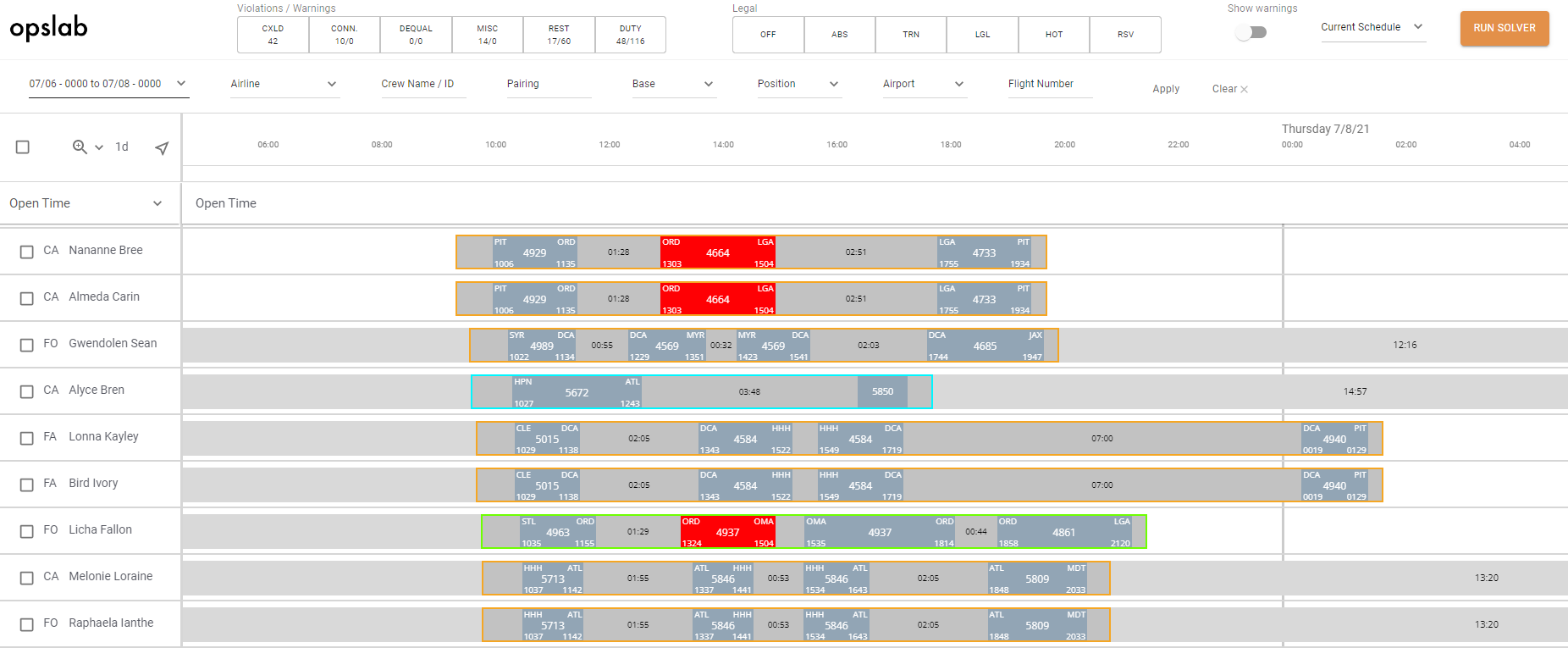This screenshot has width=1568, height=648.
Task: Select the CONN. violations tab
Action: point(345,35)
